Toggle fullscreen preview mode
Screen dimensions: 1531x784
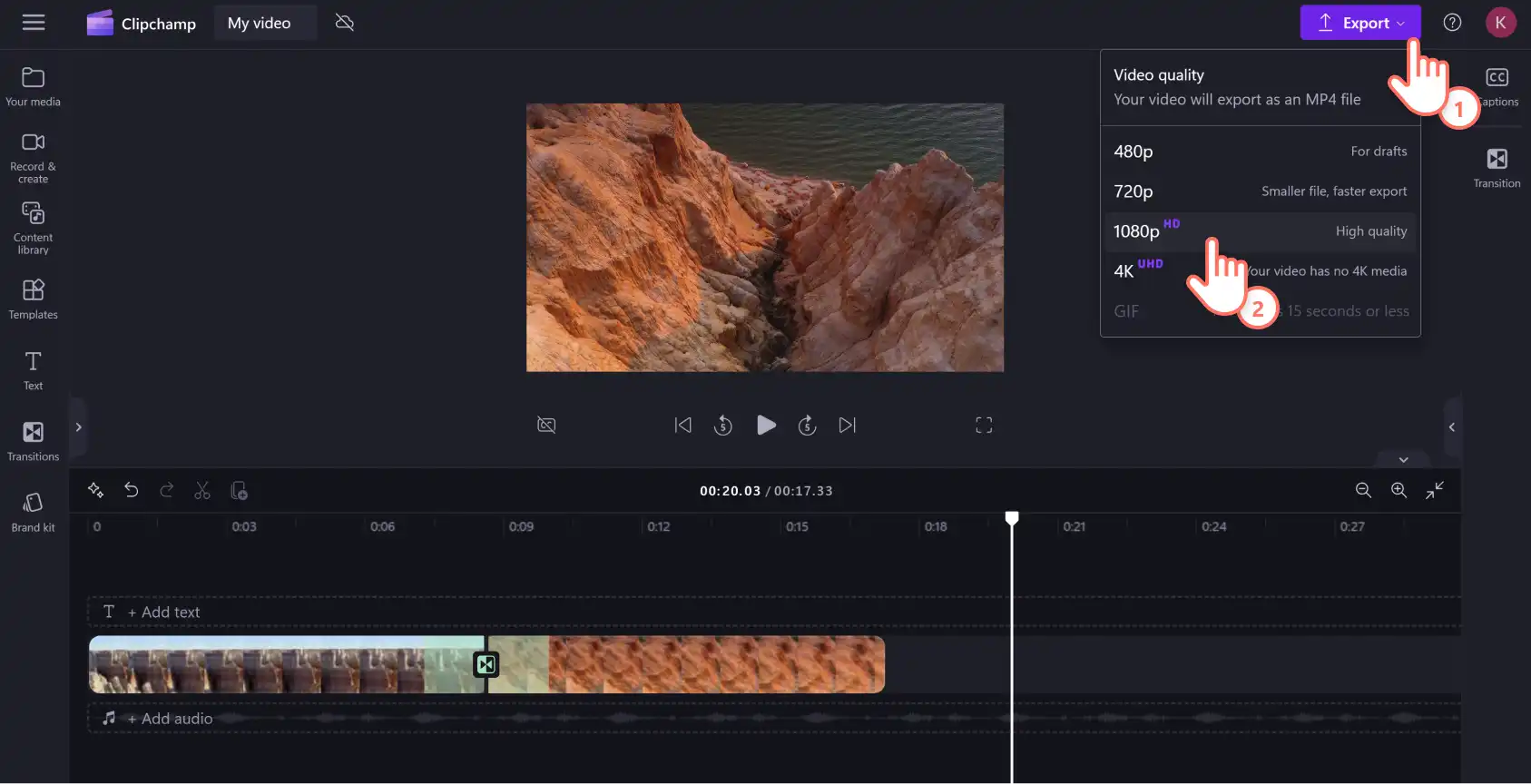coord(984,425)
